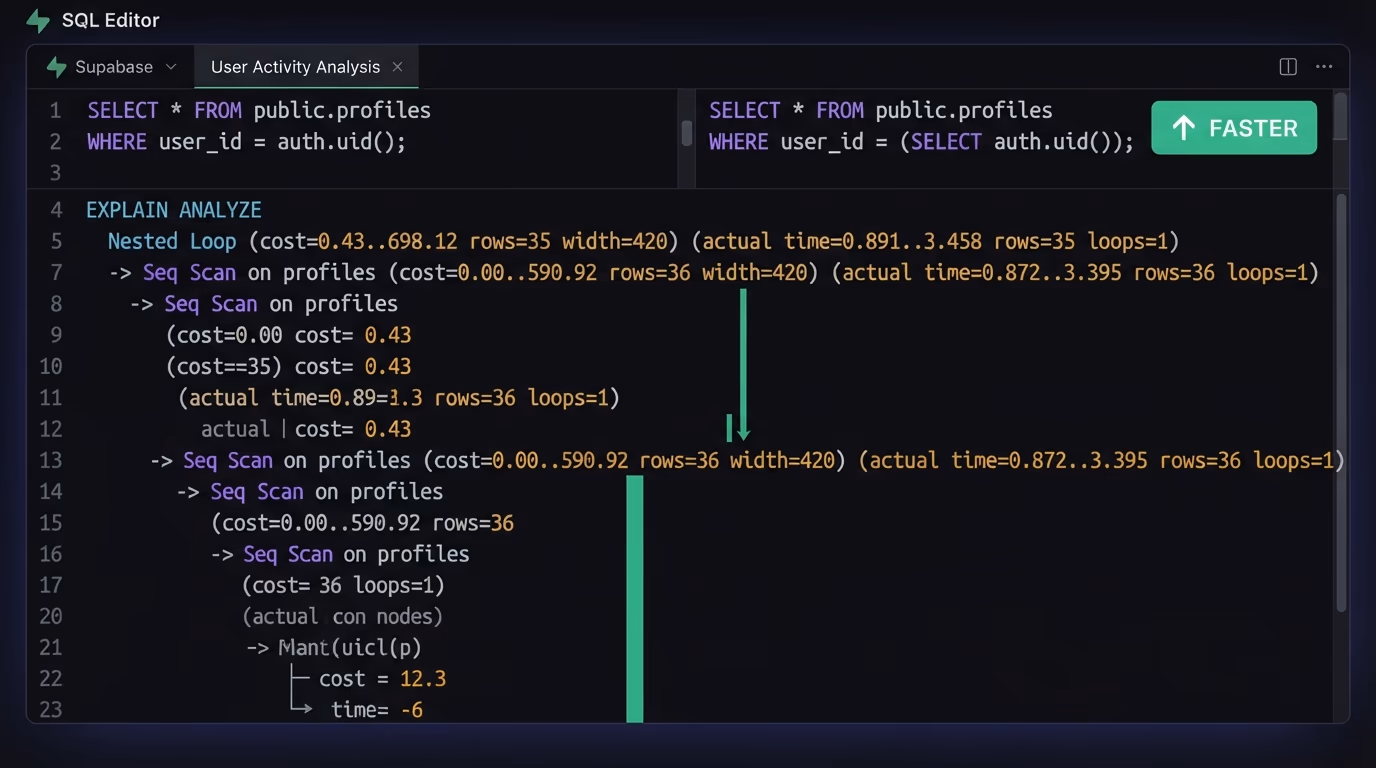Toggle the split editor layout icon
This screenshot has width=1376, height=768.
pos(1288,67)
